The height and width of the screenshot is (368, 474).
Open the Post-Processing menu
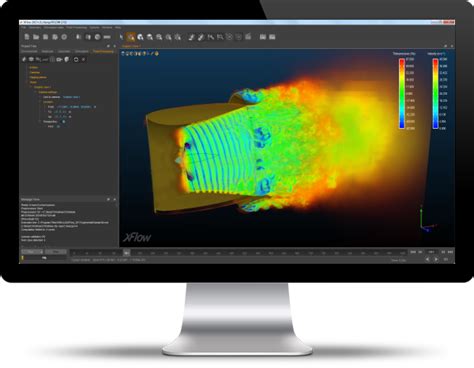76,27
